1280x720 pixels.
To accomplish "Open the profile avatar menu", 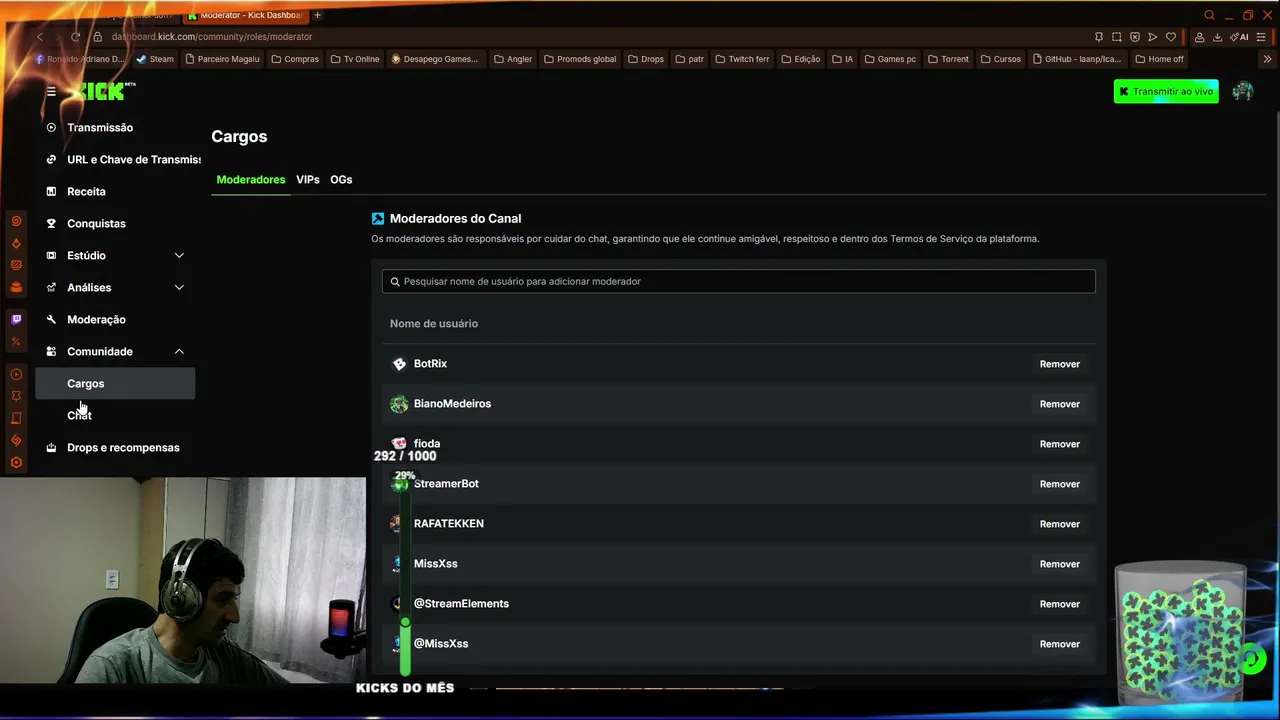I will click(x=1243, y=91).
